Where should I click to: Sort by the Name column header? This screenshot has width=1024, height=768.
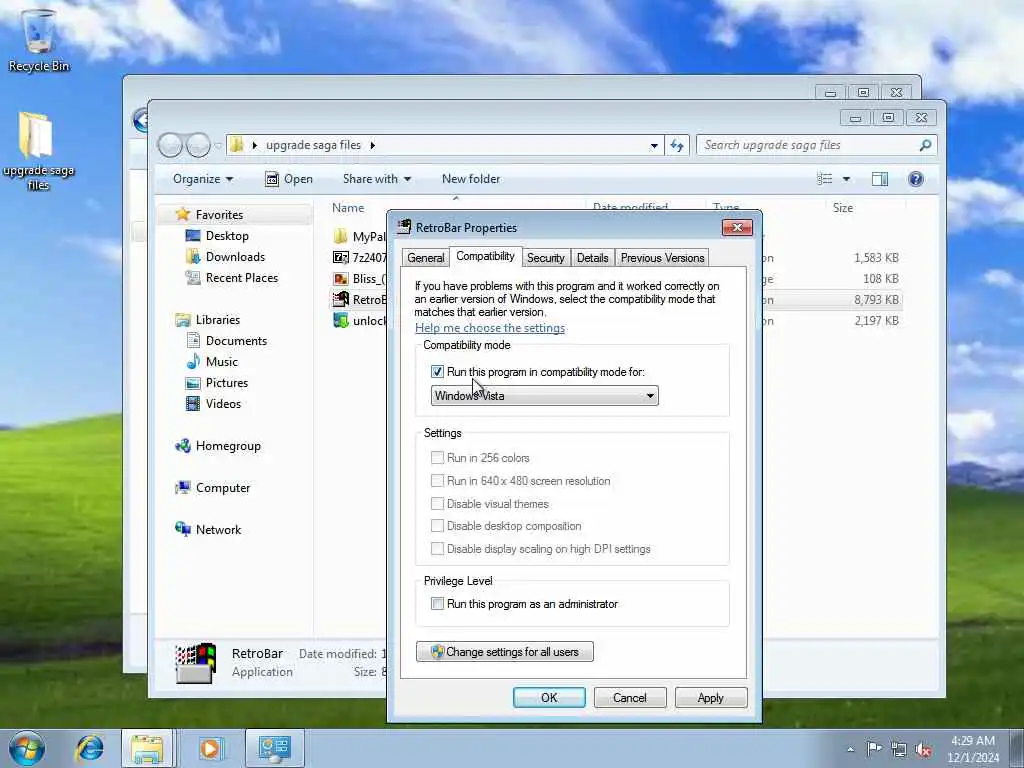(x=348, y=208)
